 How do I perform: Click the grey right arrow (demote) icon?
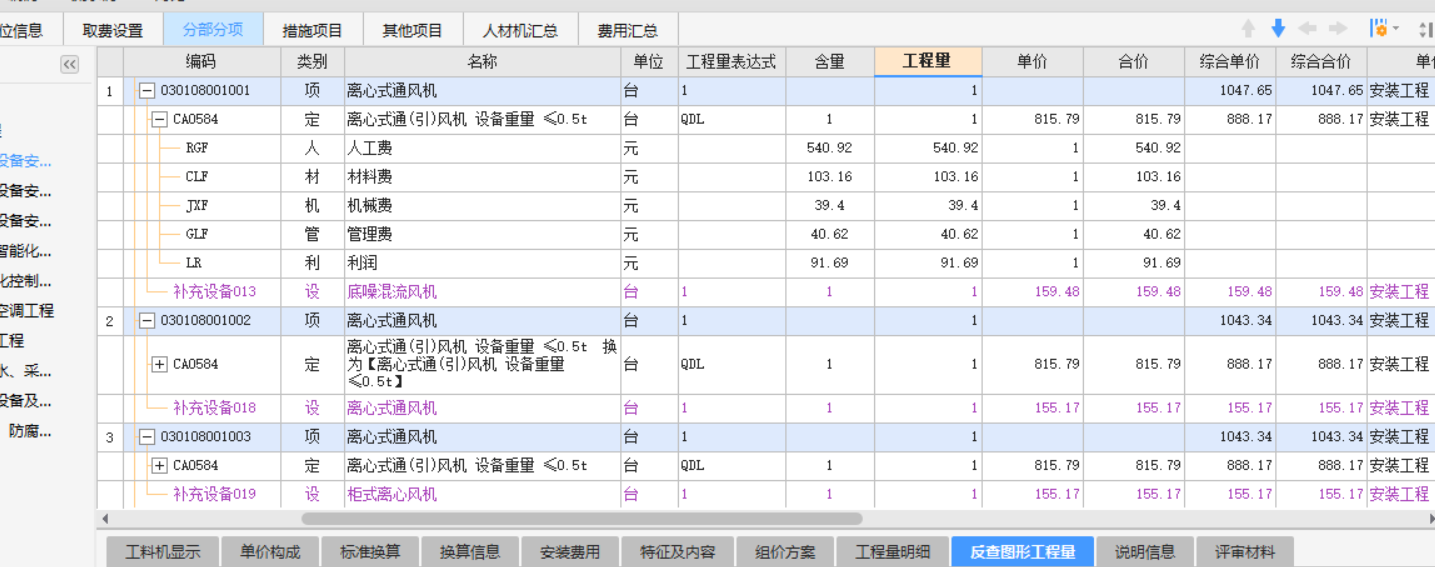point(1337,28)
